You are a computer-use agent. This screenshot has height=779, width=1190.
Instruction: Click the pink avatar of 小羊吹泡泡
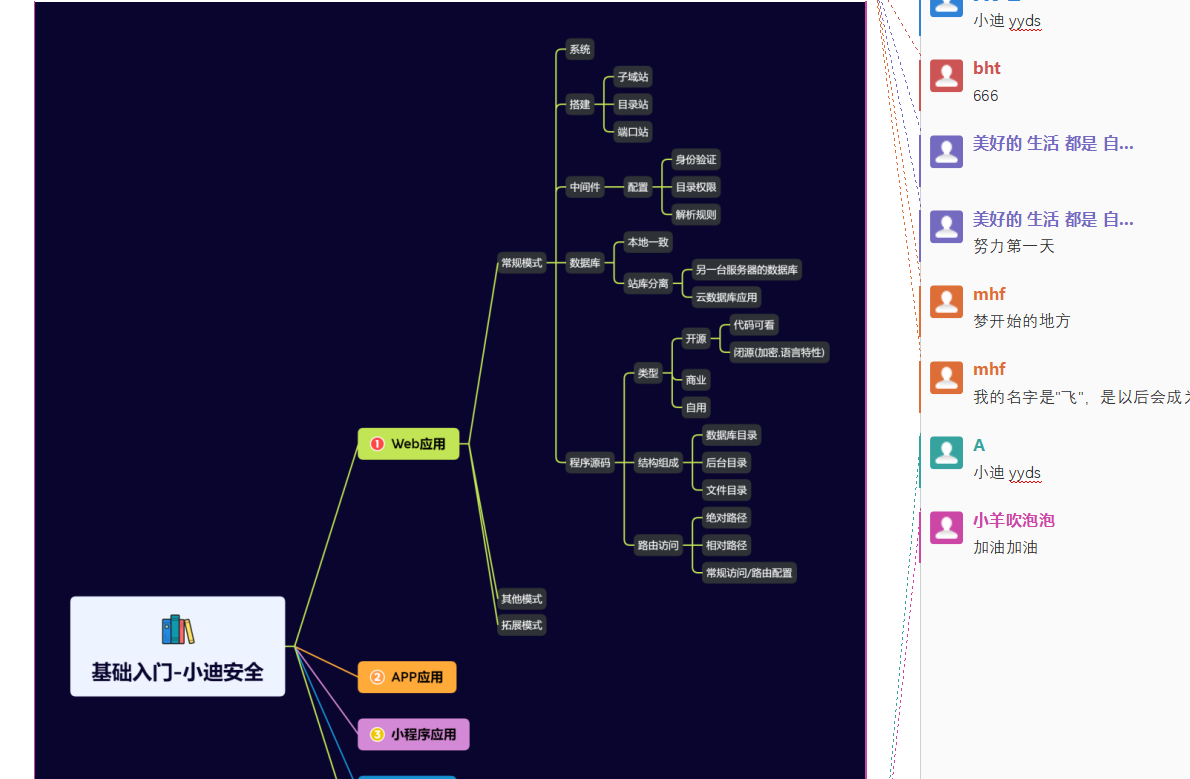[946, 528]
